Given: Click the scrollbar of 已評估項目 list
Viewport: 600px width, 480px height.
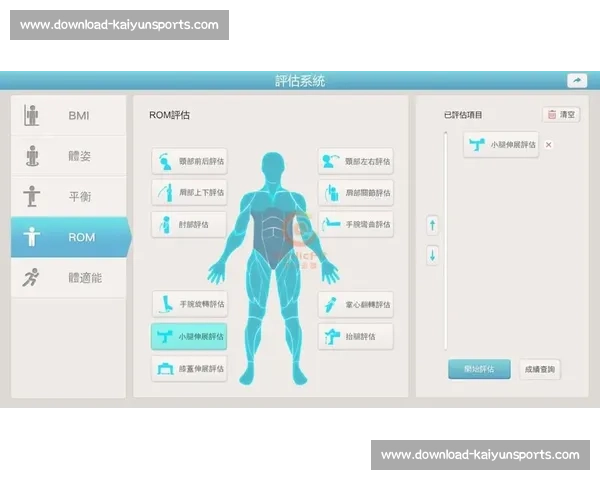Looking at the screenshot, I should coord(446,241).
